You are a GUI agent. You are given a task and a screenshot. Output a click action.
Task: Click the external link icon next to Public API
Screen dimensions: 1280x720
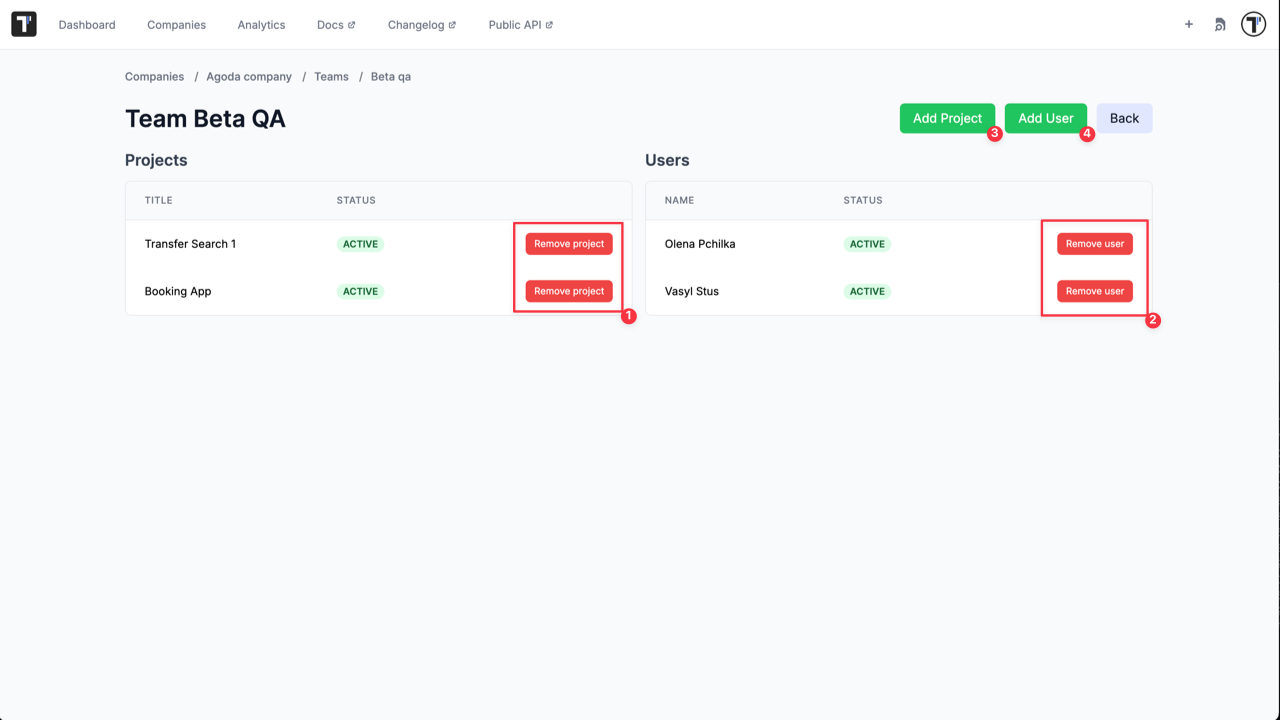[547, 23]
